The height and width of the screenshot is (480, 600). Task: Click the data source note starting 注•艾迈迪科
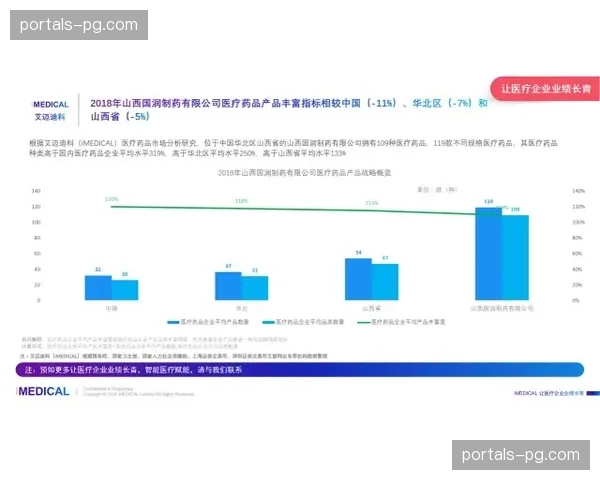tap(174, 356)
